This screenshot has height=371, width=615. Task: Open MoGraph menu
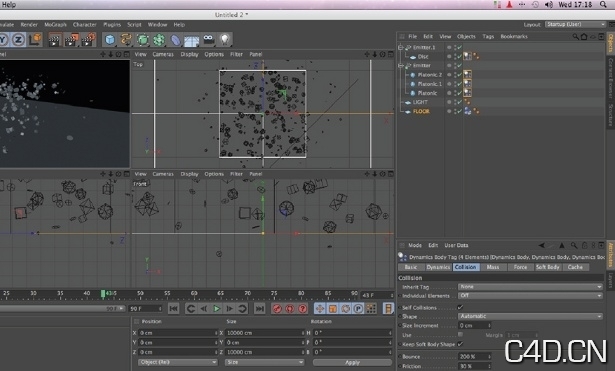55,24
